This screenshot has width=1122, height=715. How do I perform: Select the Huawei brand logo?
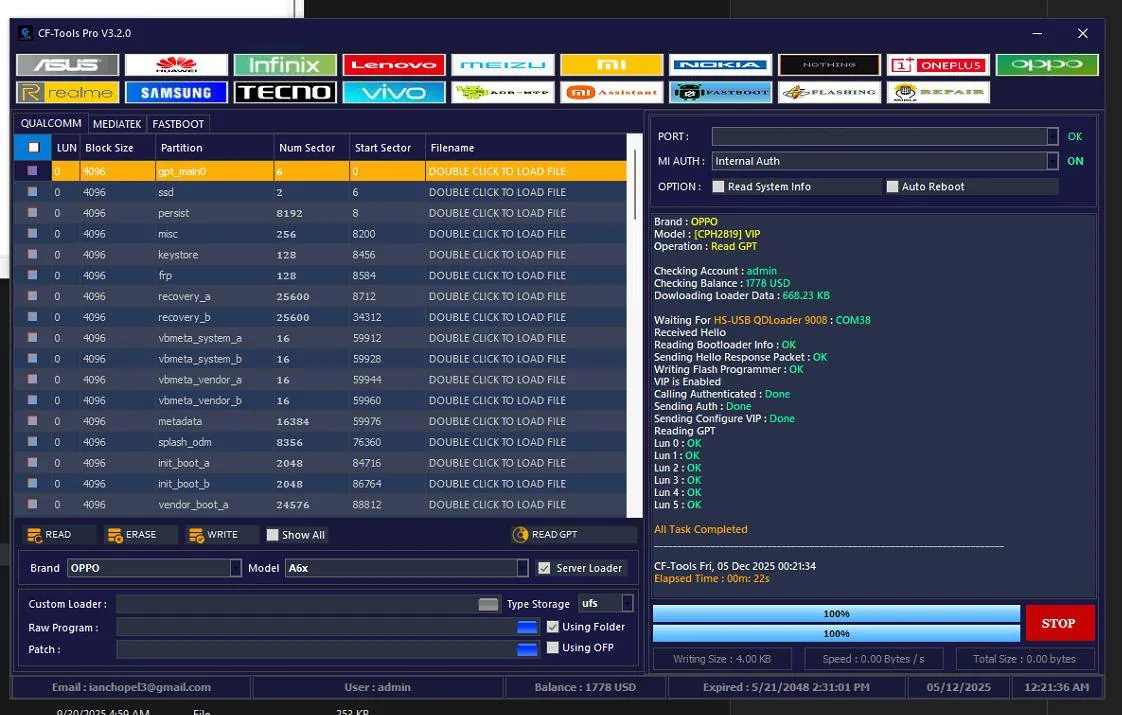[x=176, y=65]
